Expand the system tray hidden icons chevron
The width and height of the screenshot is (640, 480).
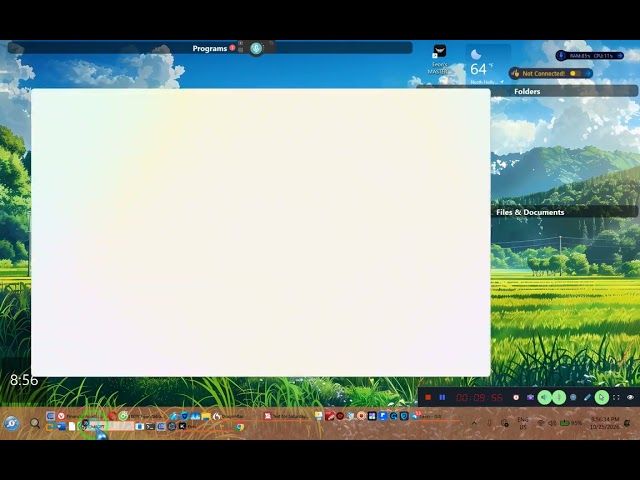pyautogui.click(x=474, y=423)
